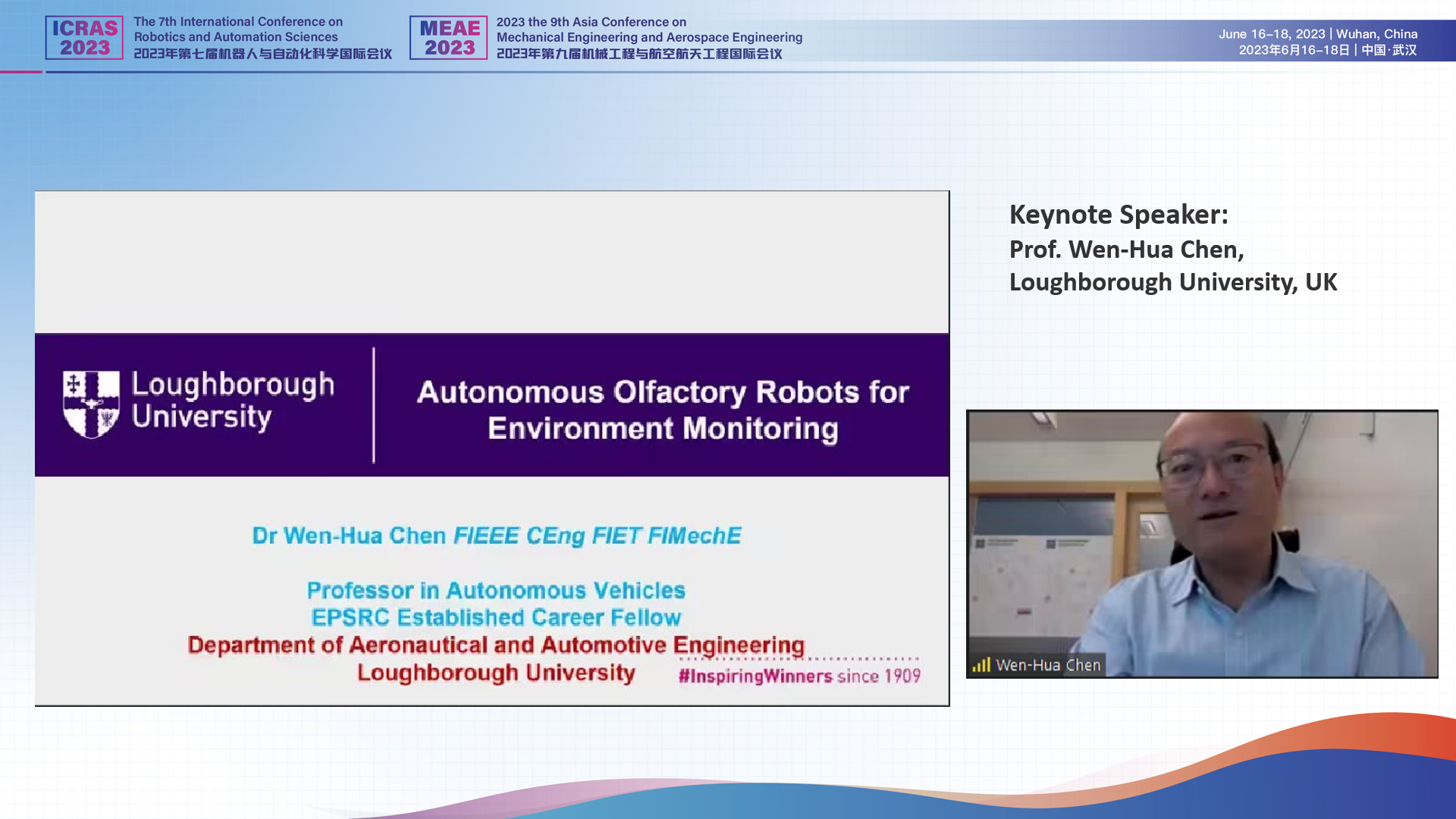Select the shared presentation slide

tap(492, 448)
